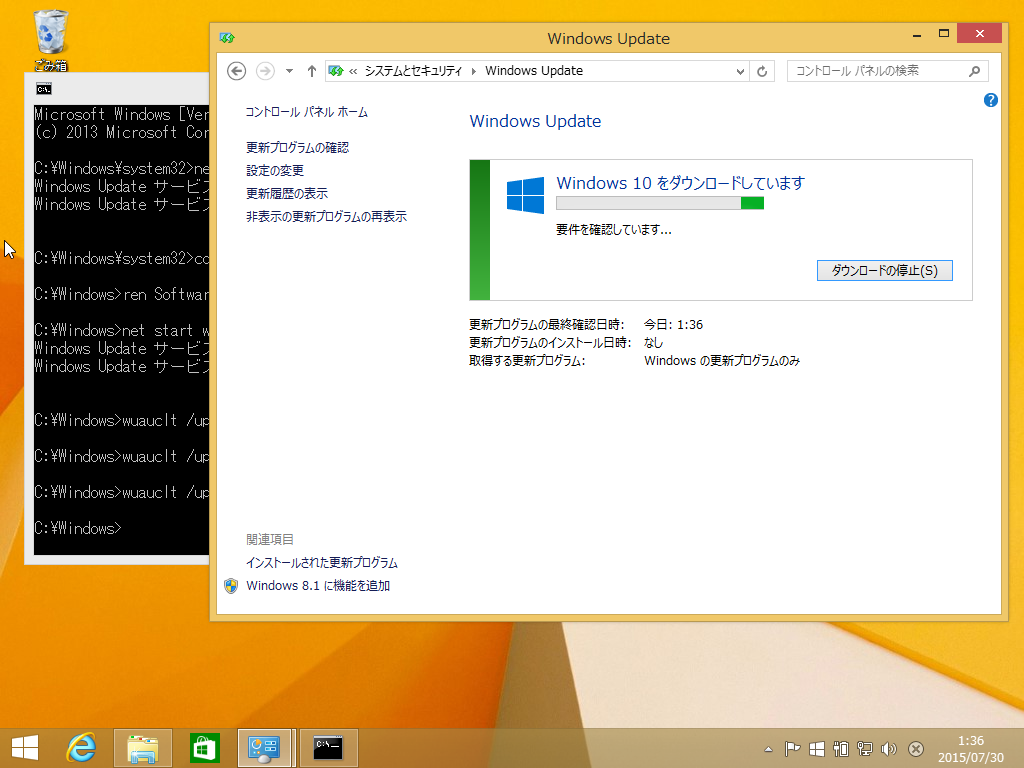Click ダウンロードの停止(S) button
Image resolution: width=1024 pixels, height=768 pixels.
tap(885, 270)
